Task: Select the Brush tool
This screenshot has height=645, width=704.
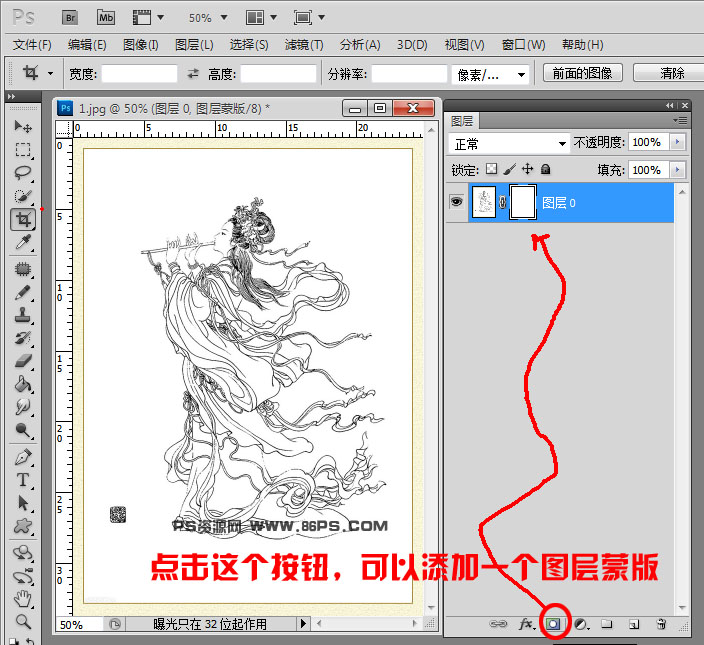Action: coord(23,293)
